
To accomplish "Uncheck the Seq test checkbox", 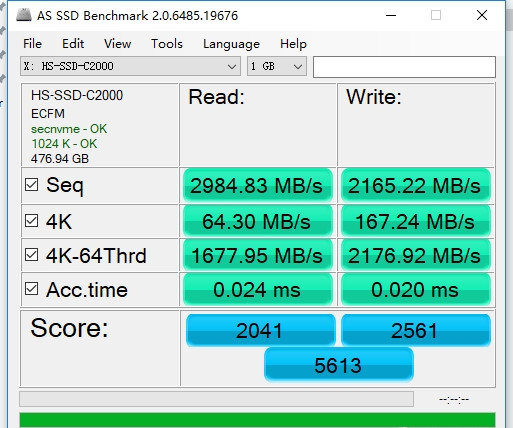I will (31, 184).
